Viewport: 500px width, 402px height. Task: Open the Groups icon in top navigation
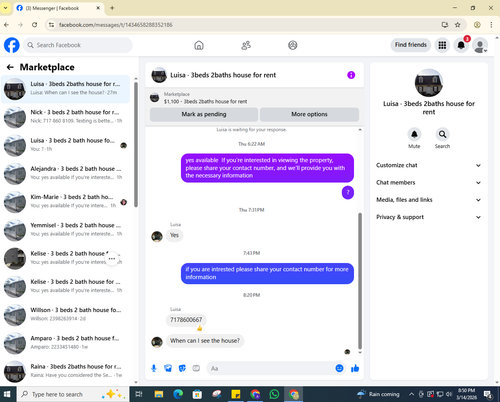point(293,45)
